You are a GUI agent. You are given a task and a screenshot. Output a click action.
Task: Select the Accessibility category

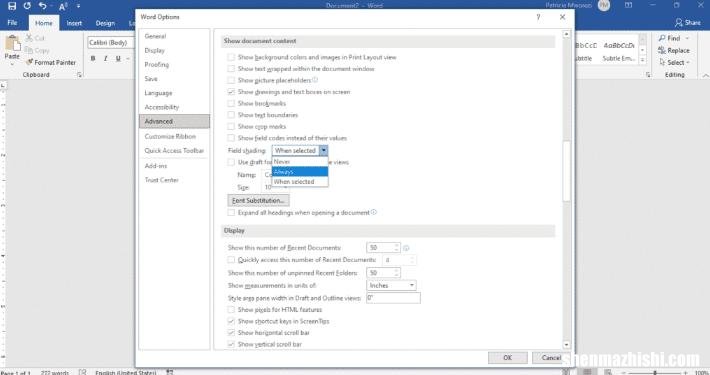[x=174, y=107]
